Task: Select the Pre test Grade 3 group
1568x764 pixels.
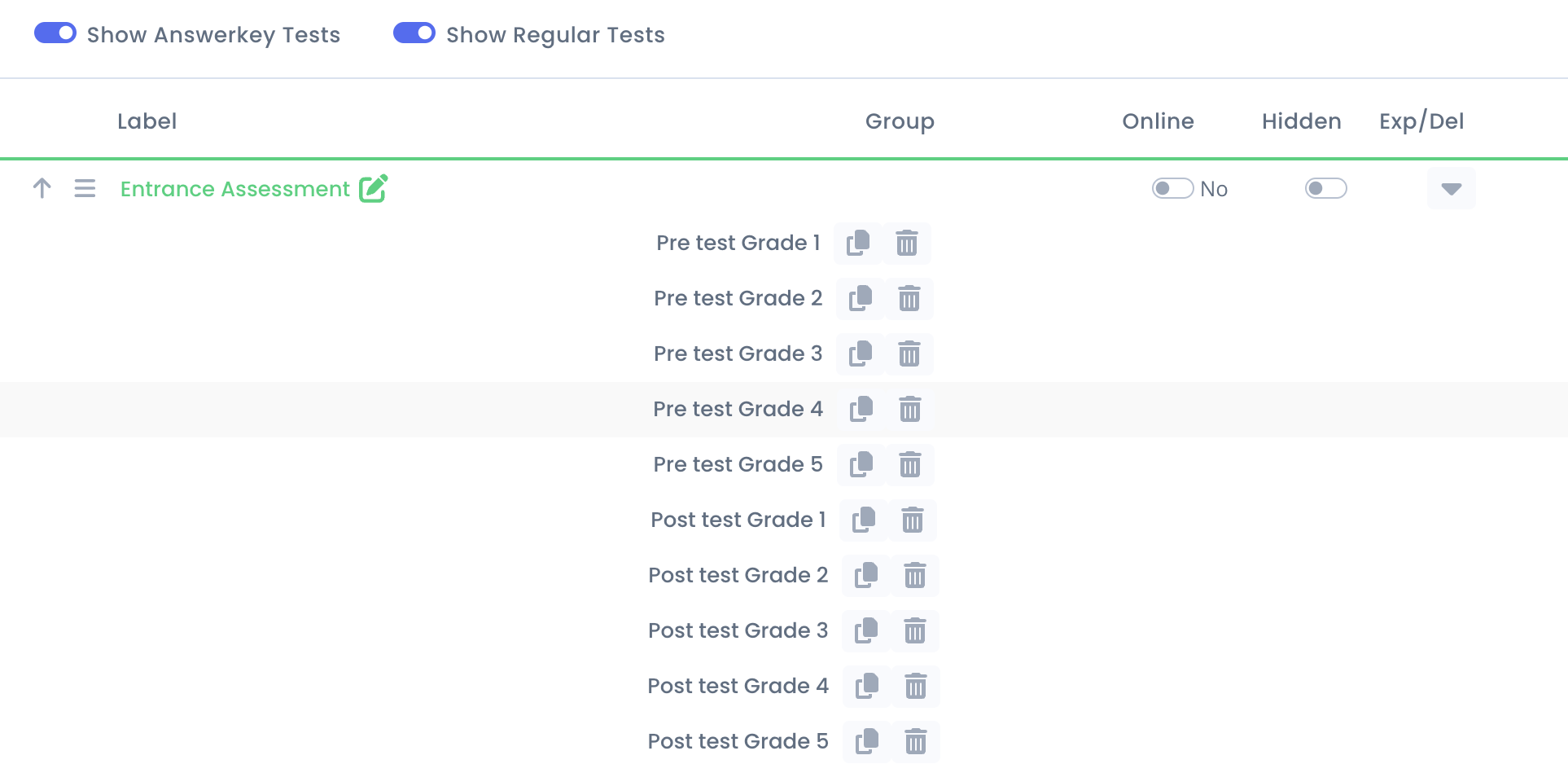Action: 738,353
